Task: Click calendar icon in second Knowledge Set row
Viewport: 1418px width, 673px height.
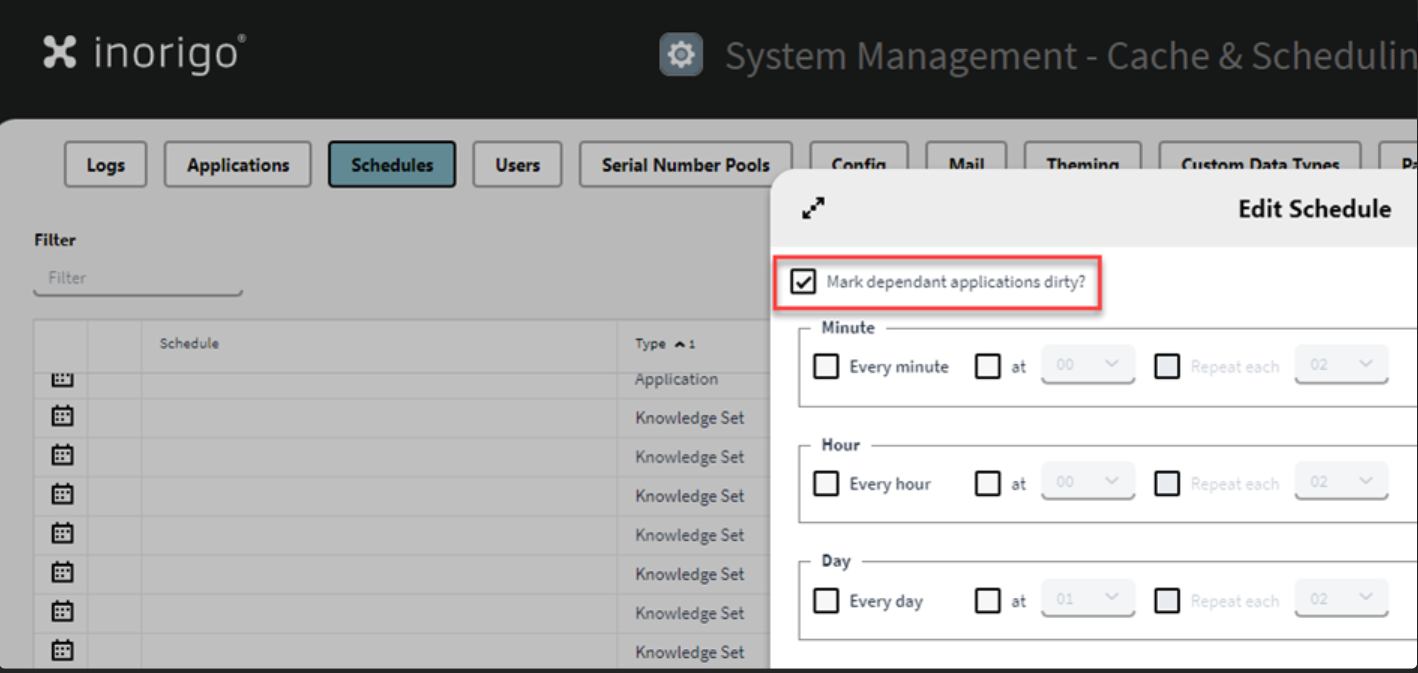Action: (62, 456)
